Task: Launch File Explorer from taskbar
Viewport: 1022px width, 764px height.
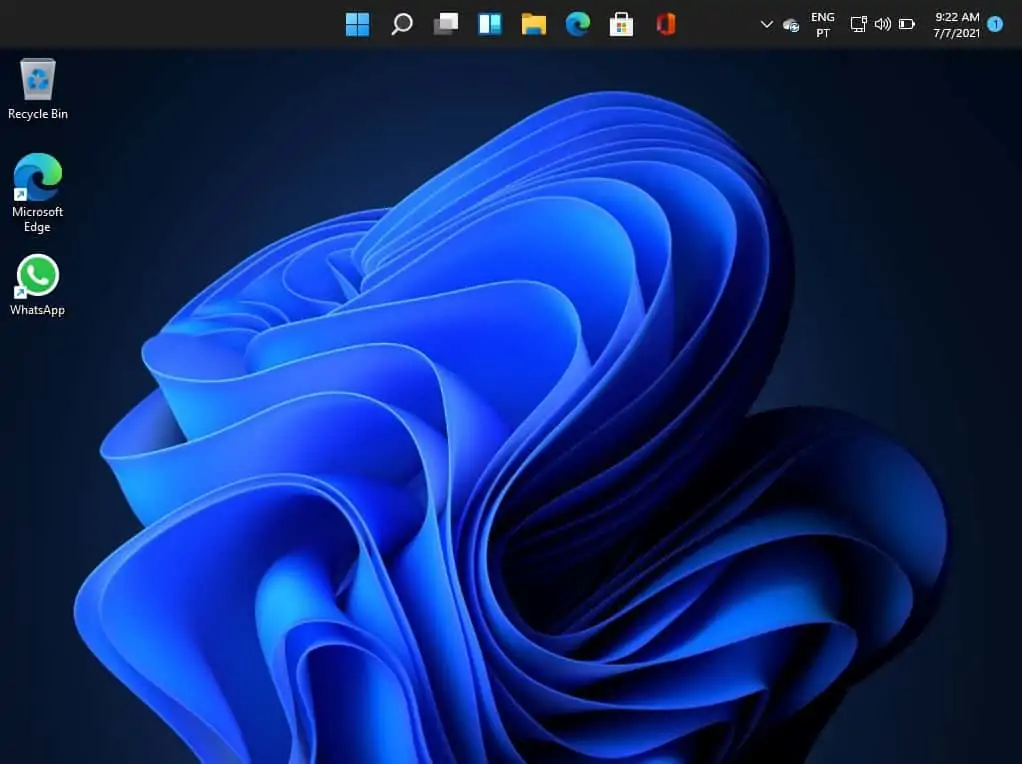Action: pyautogui.click(x=533, y=25)
